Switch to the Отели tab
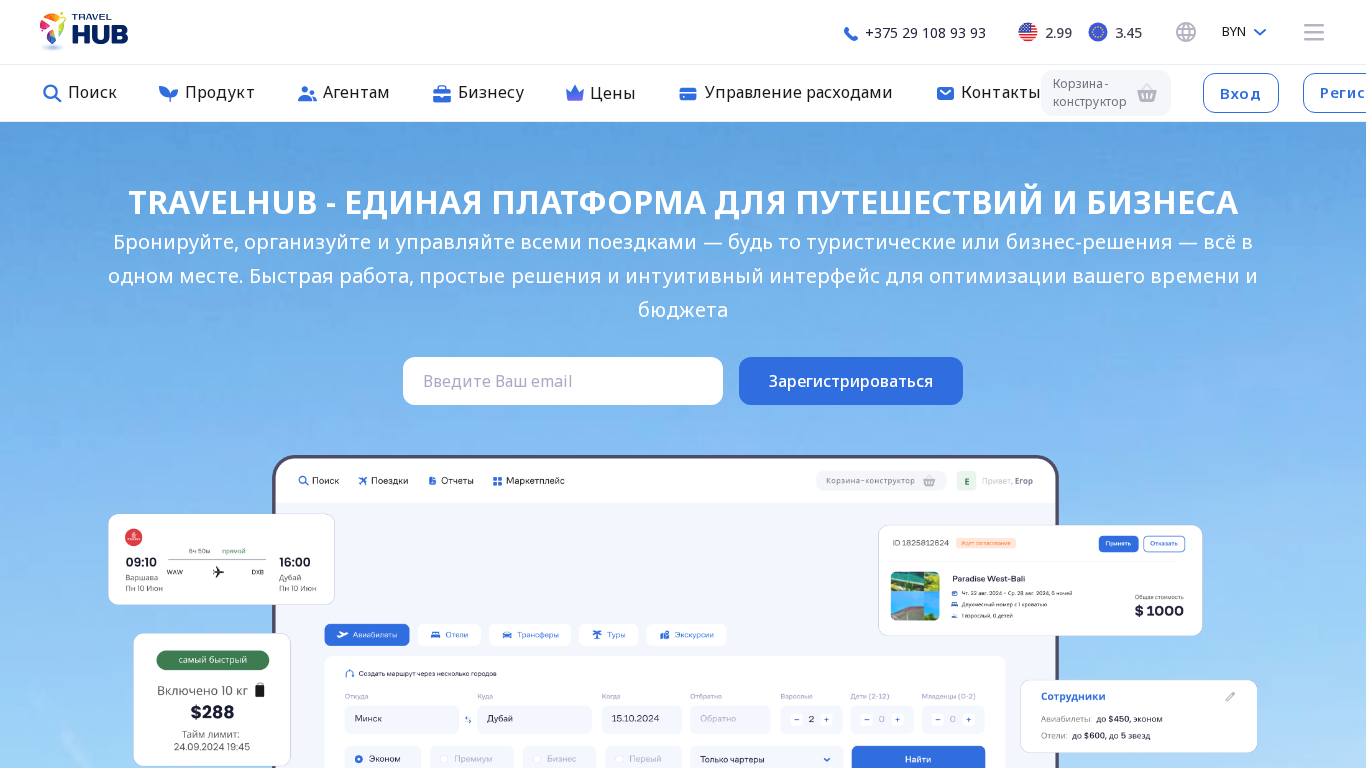 pyautogui.click(x=449, y=635)
